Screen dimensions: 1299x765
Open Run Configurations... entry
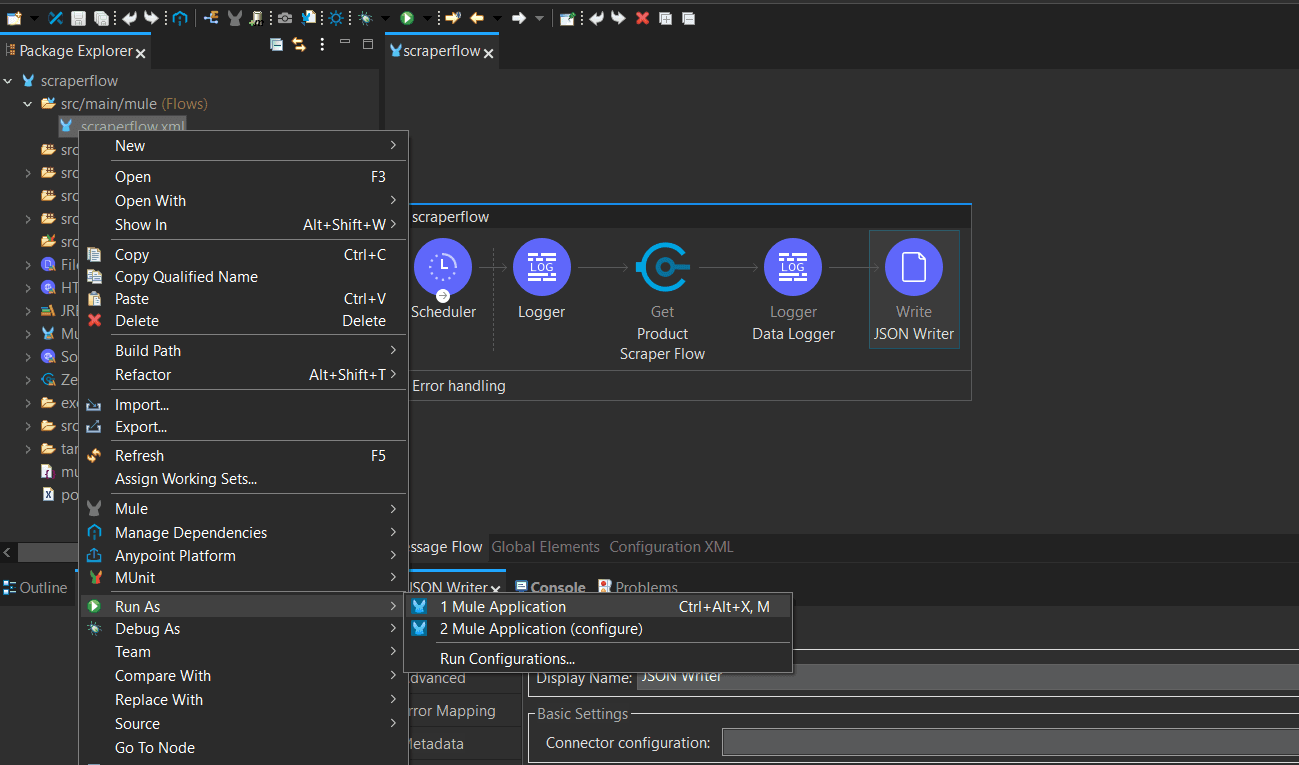click(x=598, y=659)
